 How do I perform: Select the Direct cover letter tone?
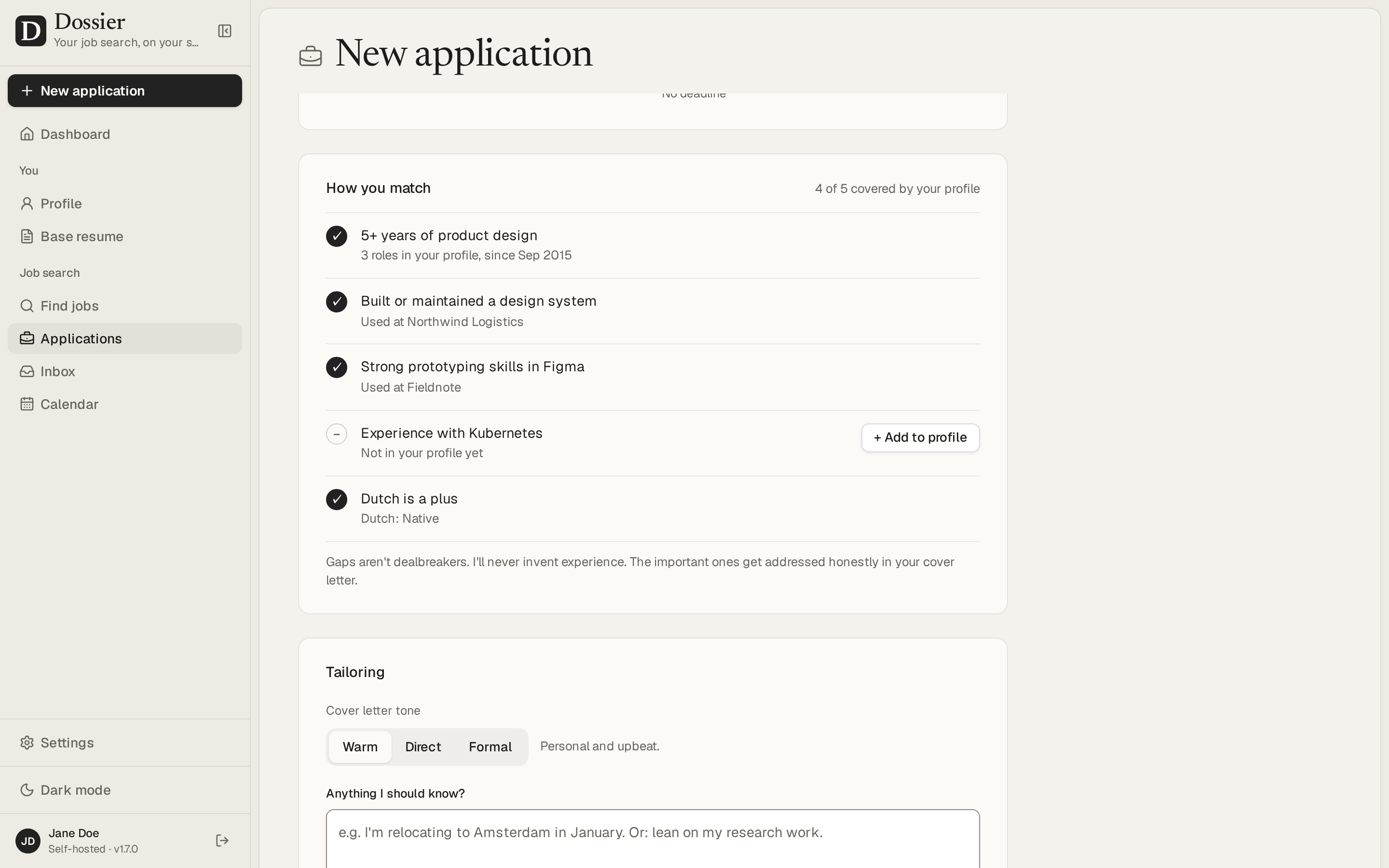tap(423, 747)
